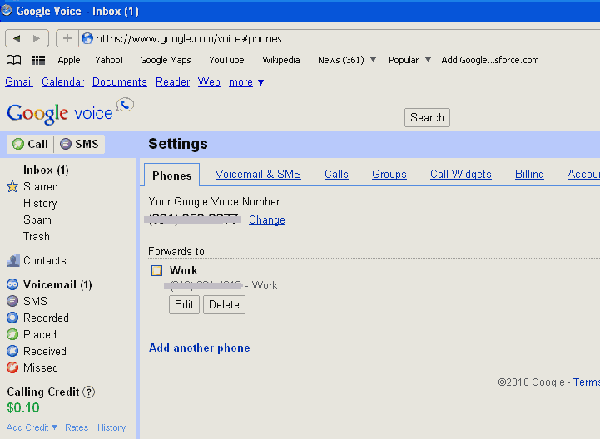Screen dimensions: 600x439
Task: Click the Contacts person icon
Action: point(13,261)
